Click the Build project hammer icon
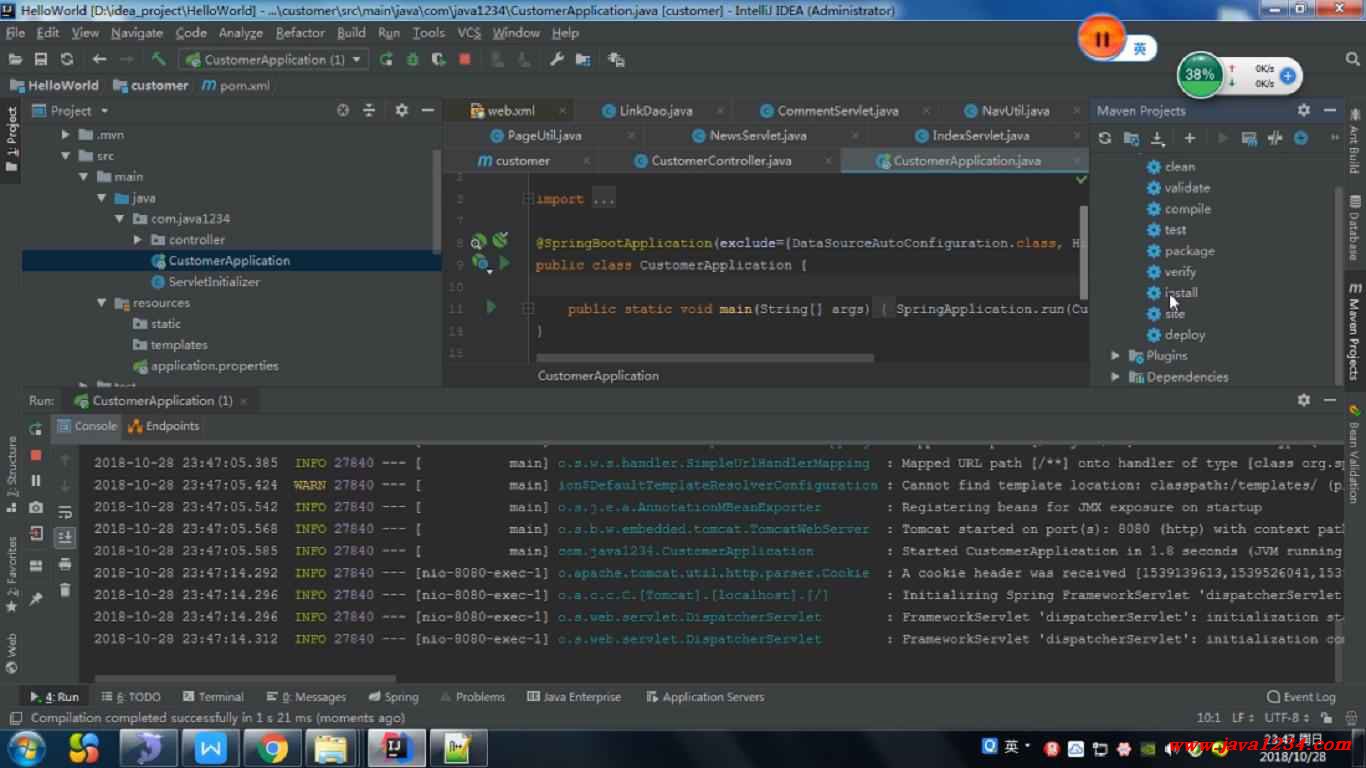This screenshot has width=1366, height=768. 158,60
